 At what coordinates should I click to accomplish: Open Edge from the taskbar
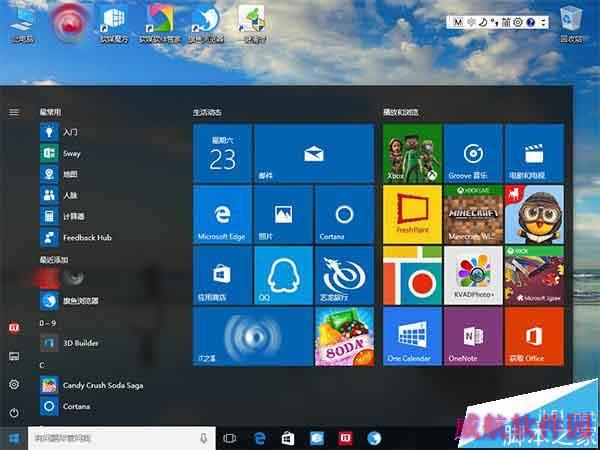point(260,439)
